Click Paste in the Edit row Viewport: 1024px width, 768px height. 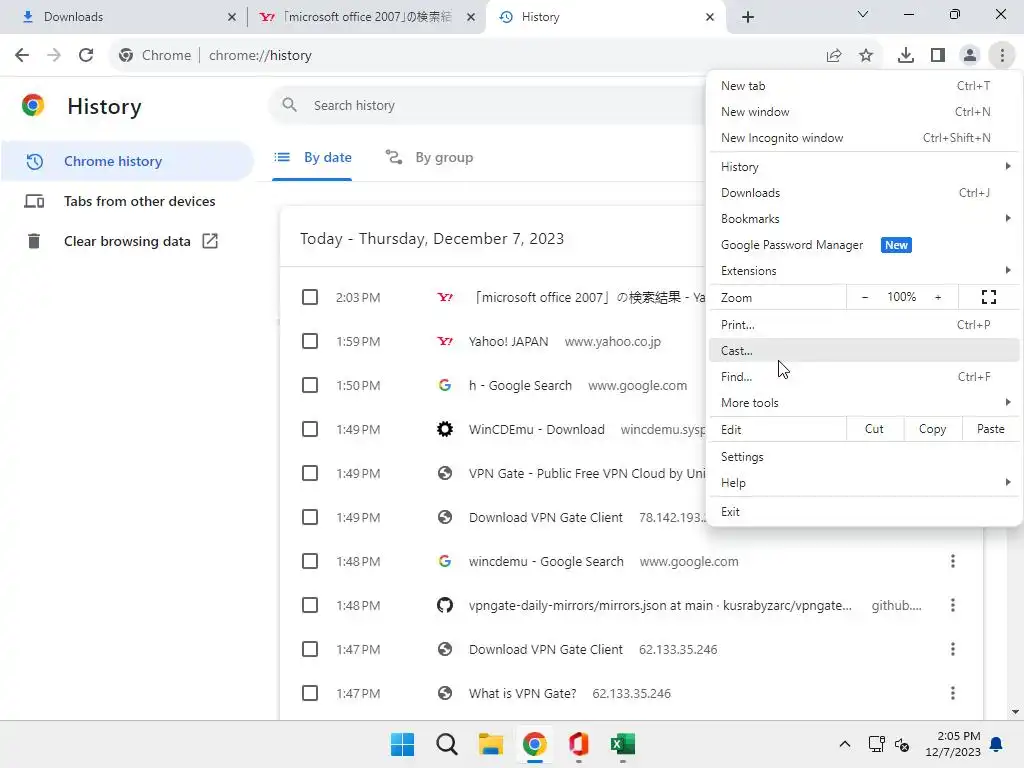pyautogui.click(x=991, y=429)
